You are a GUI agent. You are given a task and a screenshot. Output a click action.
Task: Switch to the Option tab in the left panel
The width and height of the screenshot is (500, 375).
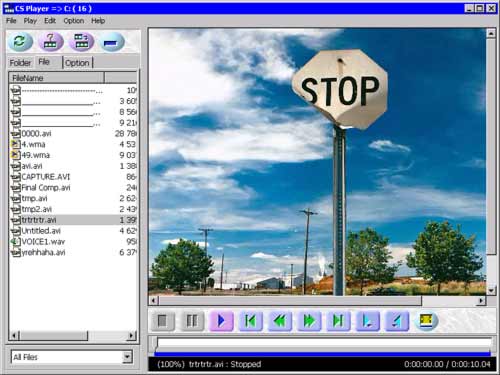[77, 63]
